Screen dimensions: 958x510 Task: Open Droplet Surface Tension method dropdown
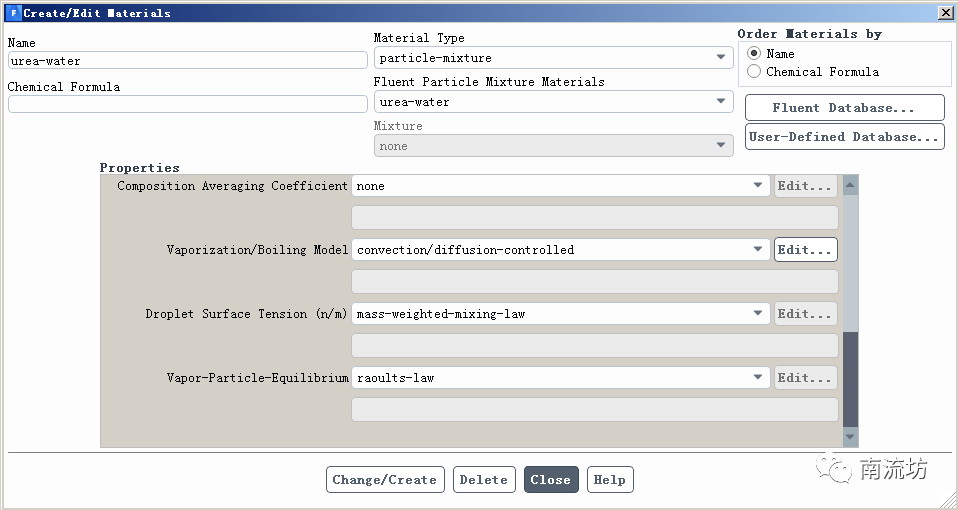tap(560, 314)
